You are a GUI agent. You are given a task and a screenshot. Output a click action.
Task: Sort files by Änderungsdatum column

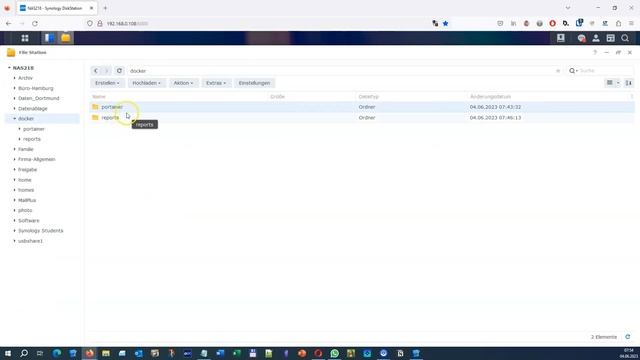490,97
